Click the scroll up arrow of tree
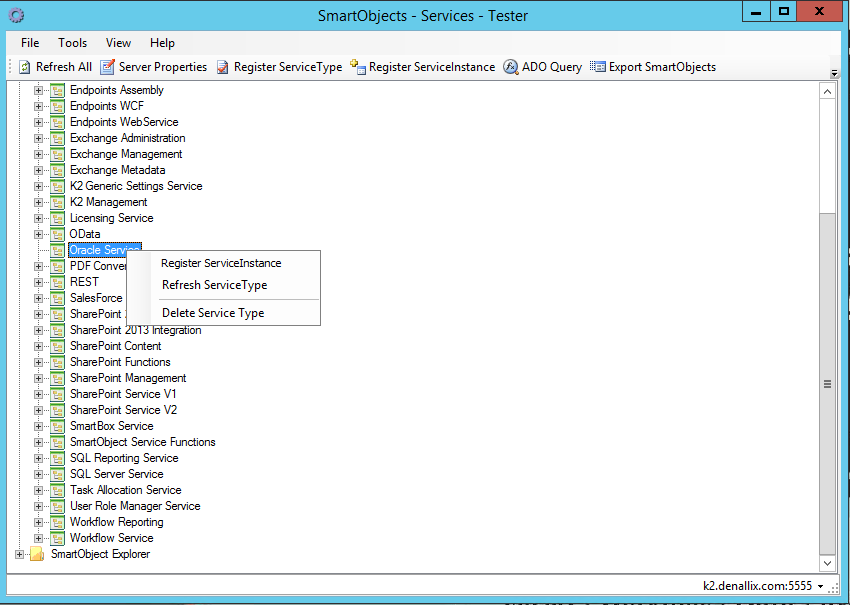This screenshot has height=605, width=850. 827,92
